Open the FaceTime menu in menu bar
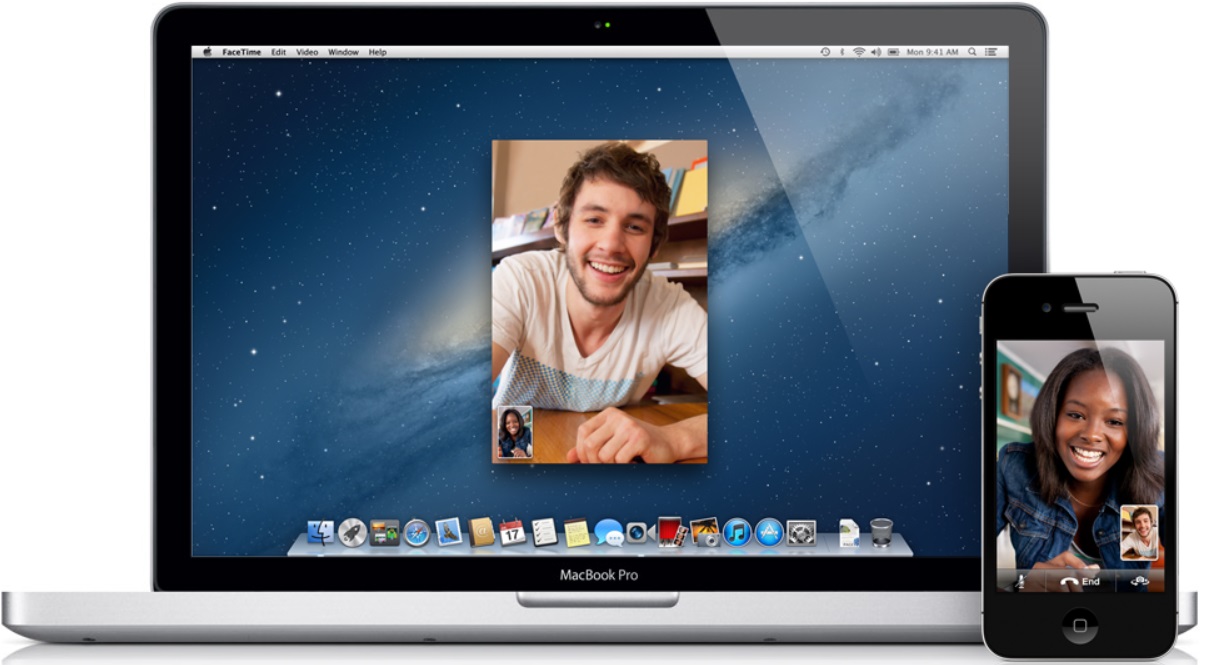The image size is (1205, 665). [x=242, y=52]
